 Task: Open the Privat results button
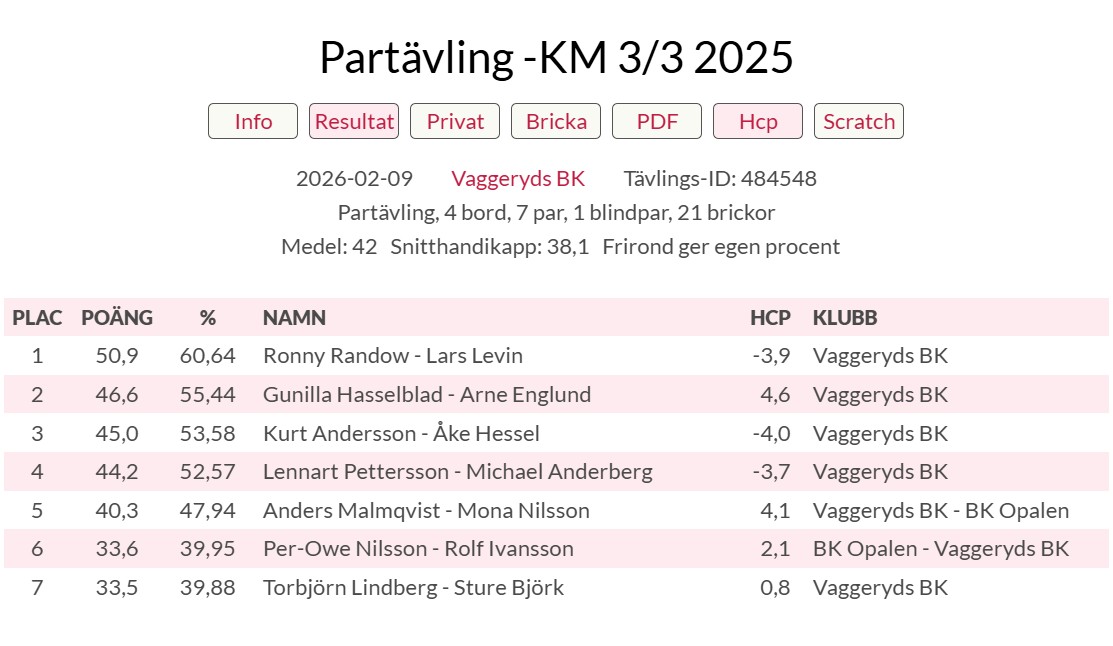pos(455,121)
